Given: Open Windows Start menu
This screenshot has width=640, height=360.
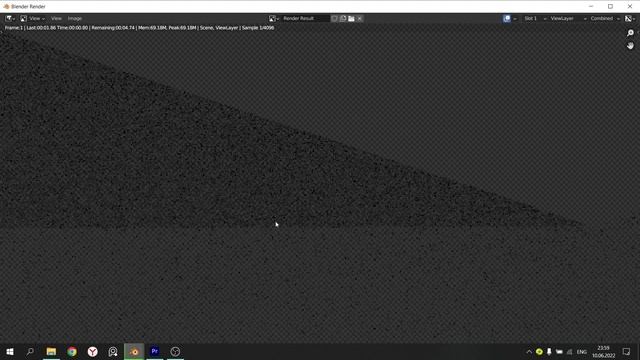Looking at the screenshot, I should click(10, 351).
